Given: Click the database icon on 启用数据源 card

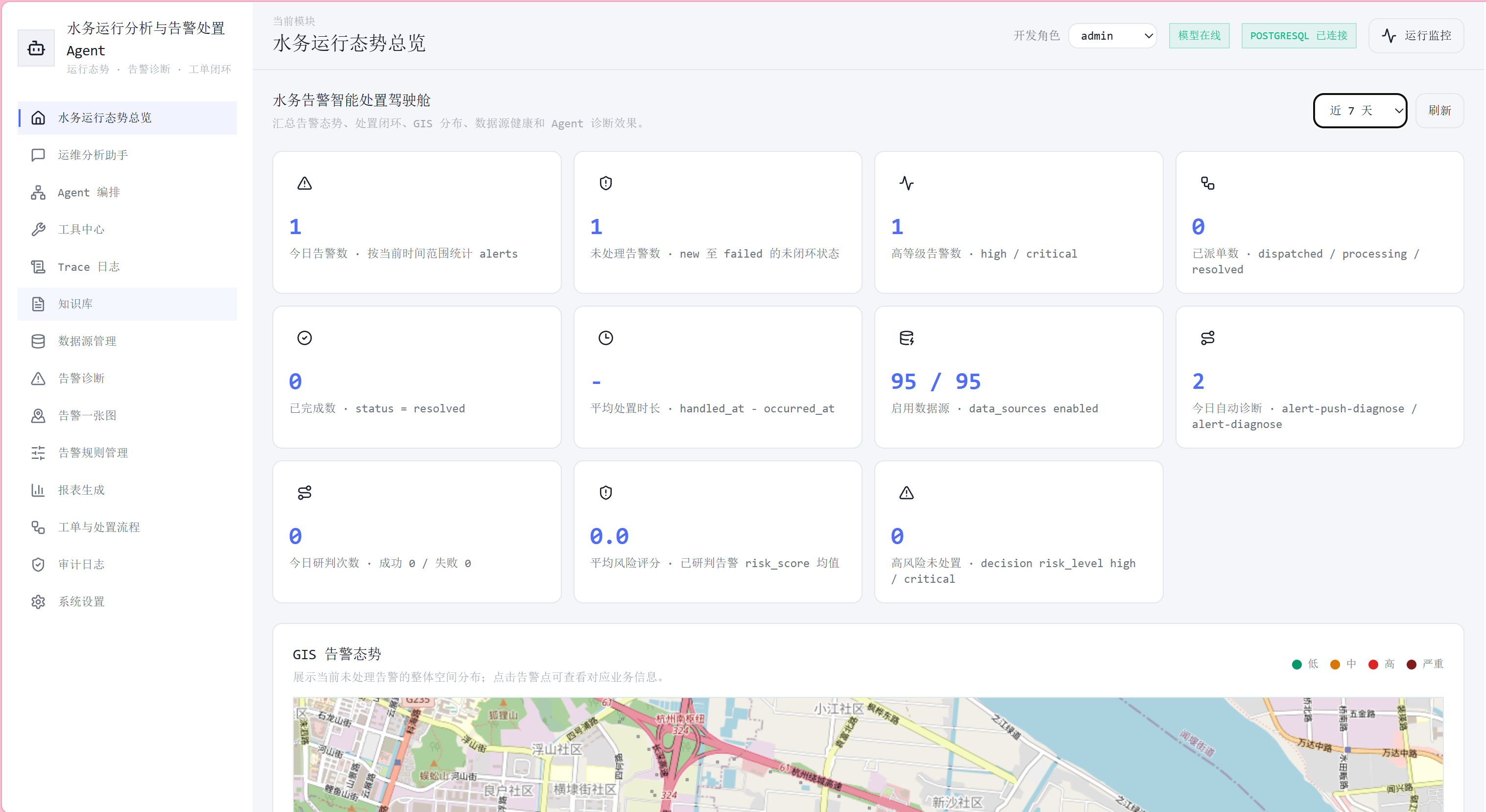Looking at the screenshot, I should (906, 338).
